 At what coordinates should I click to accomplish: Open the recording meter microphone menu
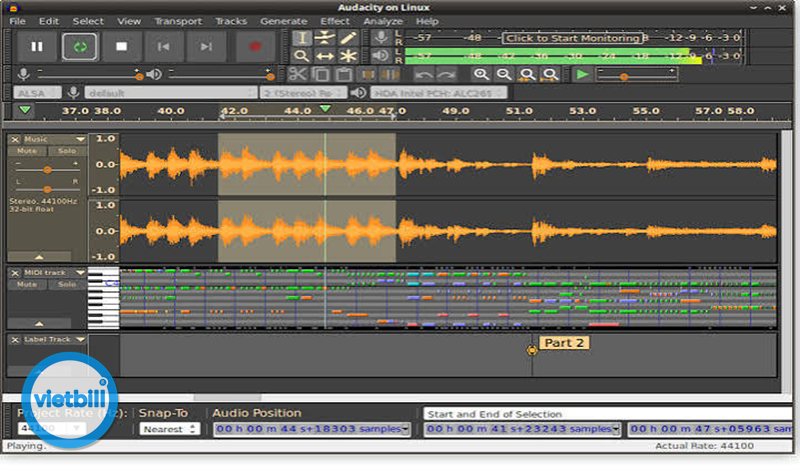(x=381, y=37)
